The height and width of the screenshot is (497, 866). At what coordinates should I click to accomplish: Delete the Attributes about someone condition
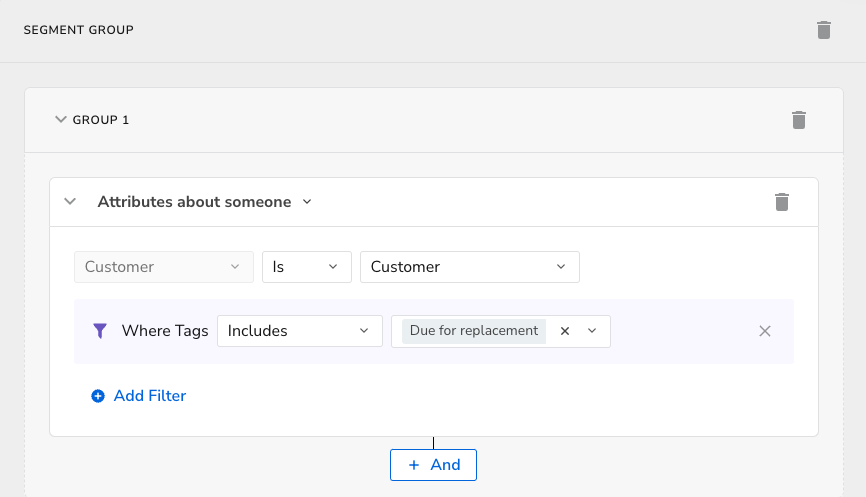pyautogui.click(x=782, y=202)
